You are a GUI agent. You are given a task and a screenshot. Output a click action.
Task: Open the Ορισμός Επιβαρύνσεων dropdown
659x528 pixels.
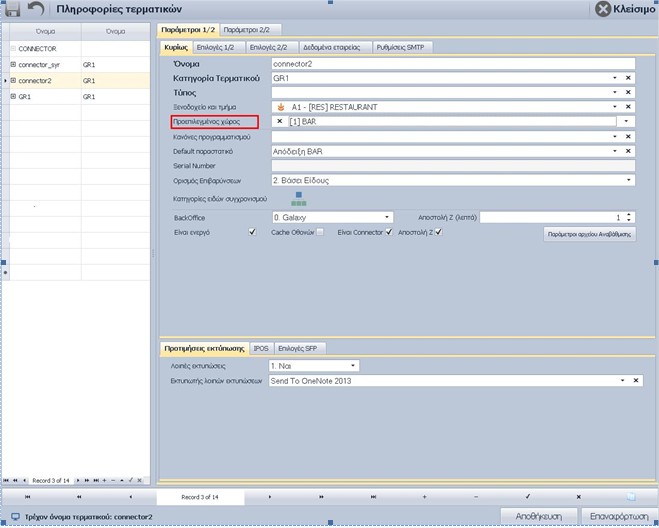[629, 180]
